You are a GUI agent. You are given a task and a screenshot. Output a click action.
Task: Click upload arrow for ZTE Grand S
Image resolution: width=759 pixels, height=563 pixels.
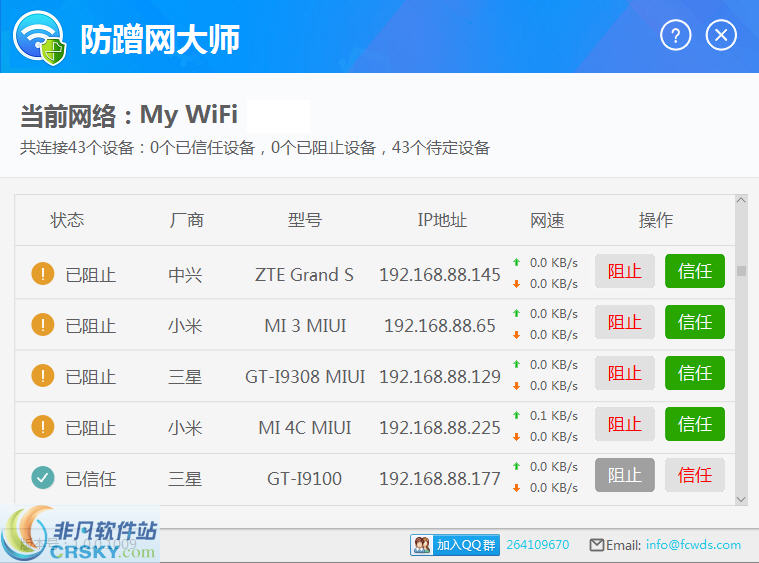click(x=516, y=262)
